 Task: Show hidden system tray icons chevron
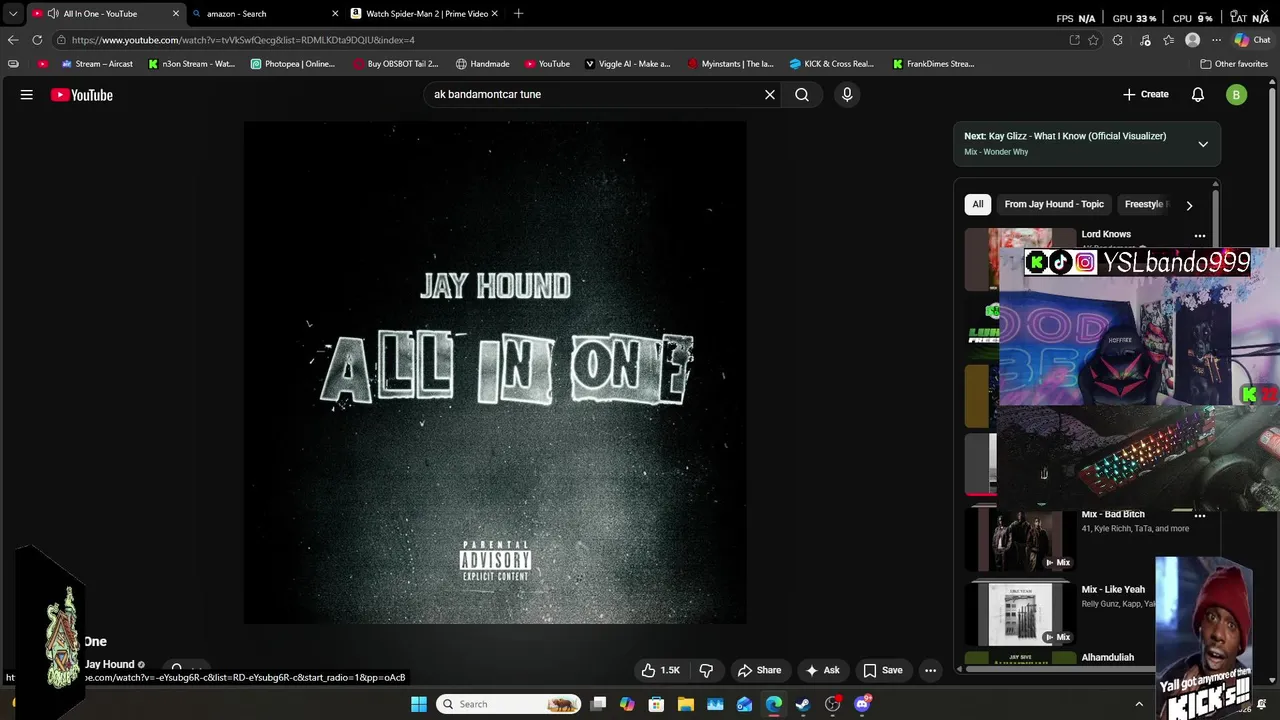[1140, 704]
